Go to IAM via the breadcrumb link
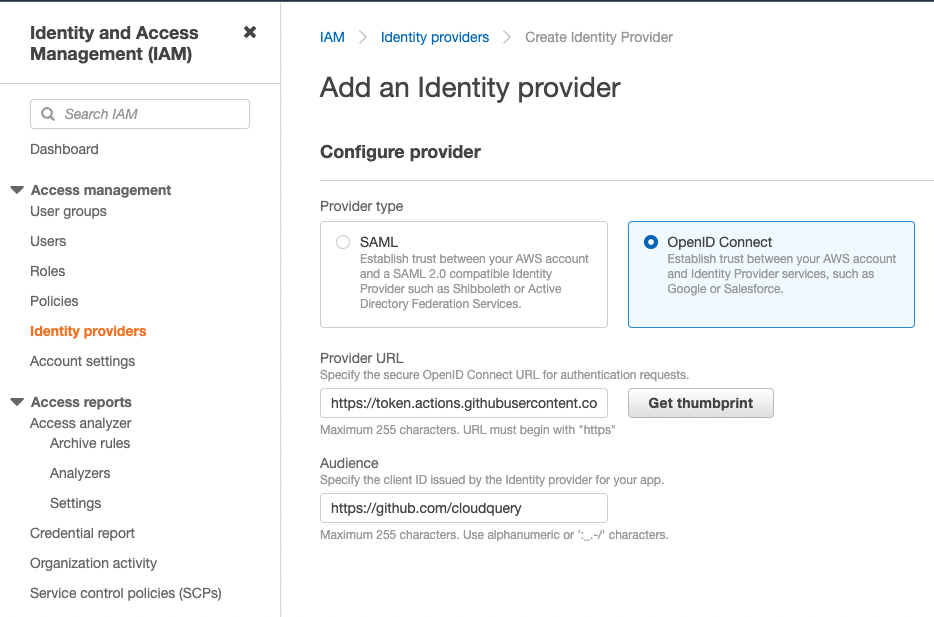The height and width of the screenshot is (617, 934). 332,37
